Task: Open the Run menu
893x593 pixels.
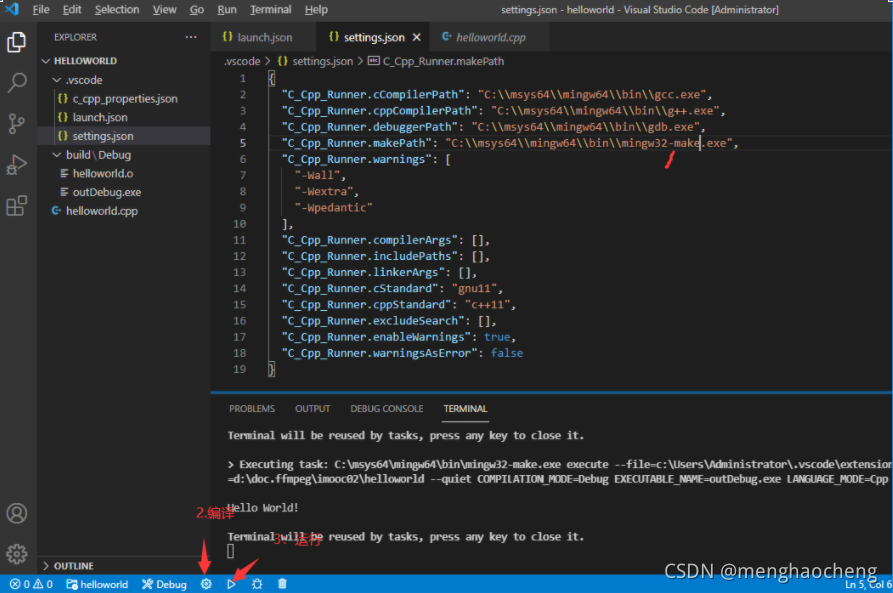Action: 227,10
